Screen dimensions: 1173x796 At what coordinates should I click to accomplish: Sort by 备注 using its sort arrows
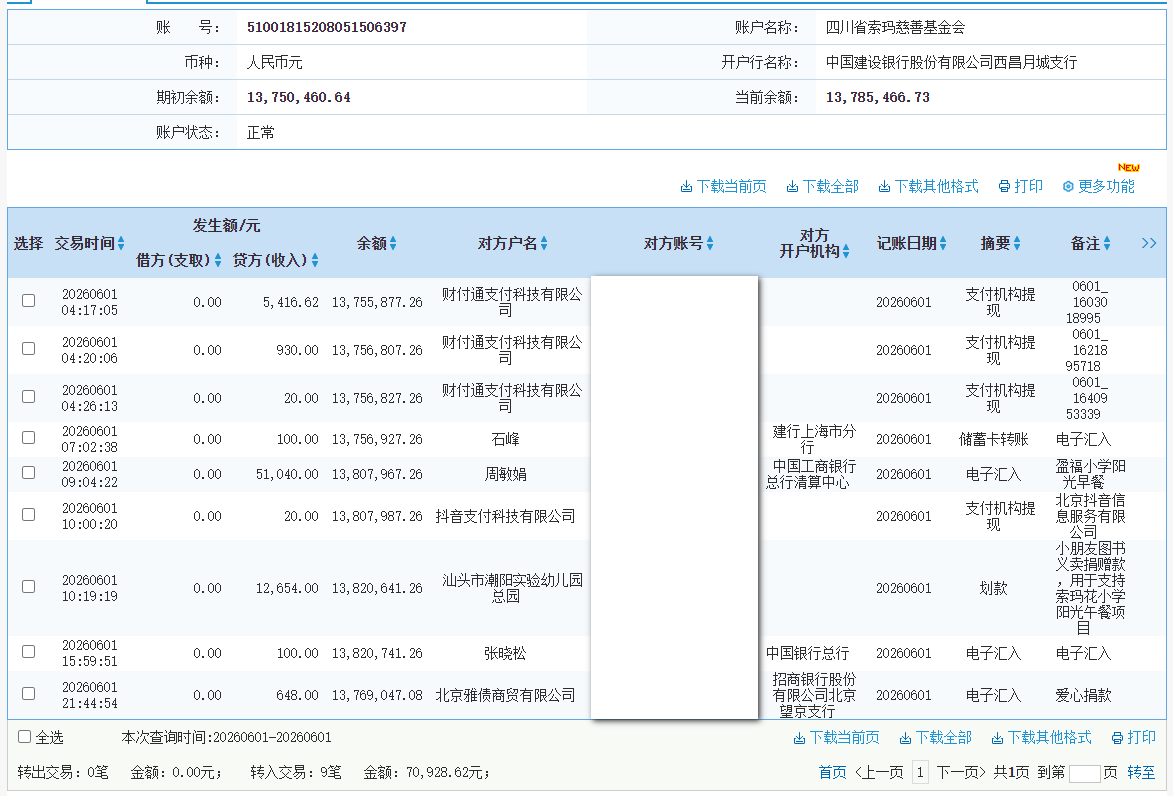[1106, 243]
